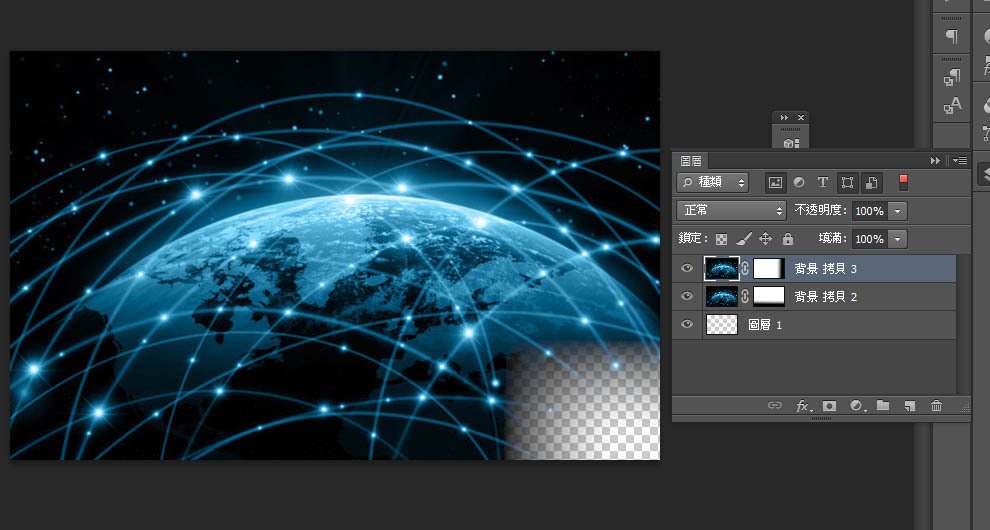The height and width of the screenshot is (530, 990).
Task: Open the fill slider dropdown arrow
Action: [897, 239]
